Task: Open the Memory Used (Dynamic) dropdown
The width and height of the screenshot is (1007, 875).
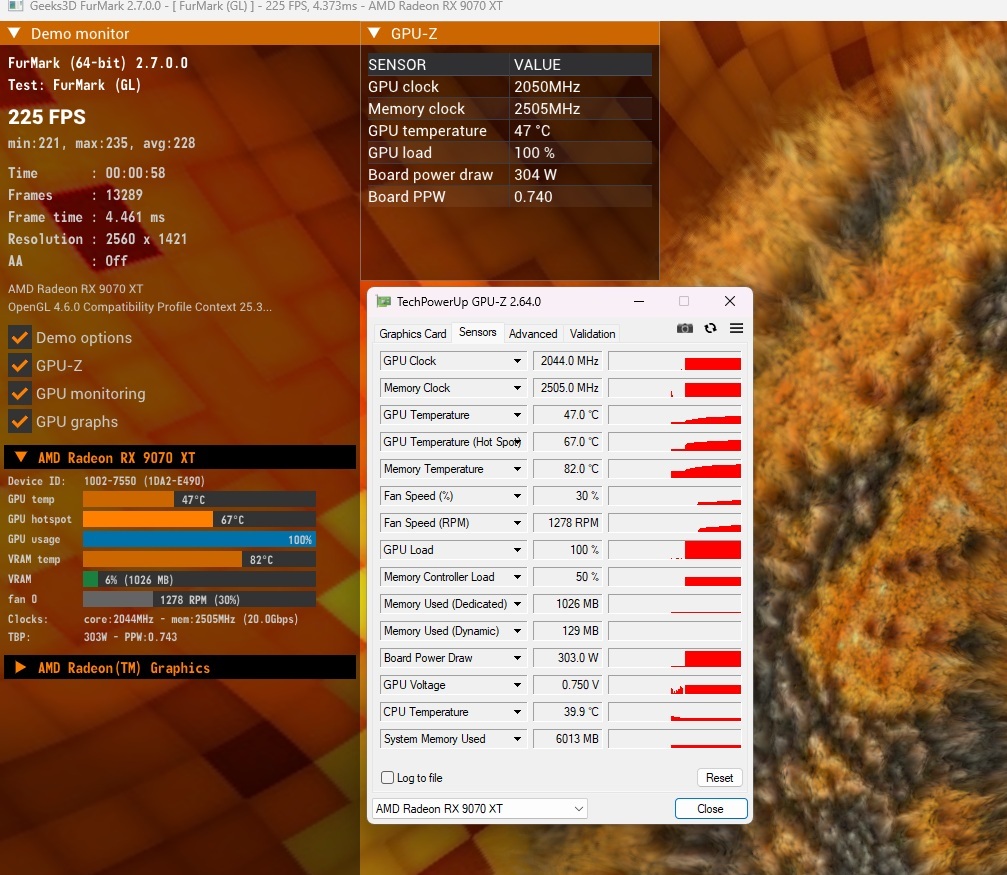Action: [517, 631]
